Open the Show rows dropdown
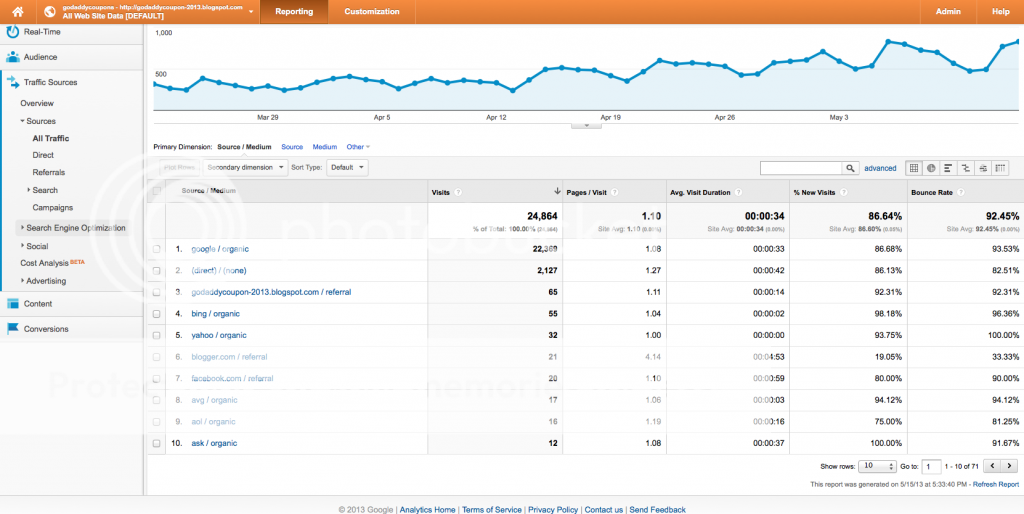Screen dimensions: 1024x514 878,466
